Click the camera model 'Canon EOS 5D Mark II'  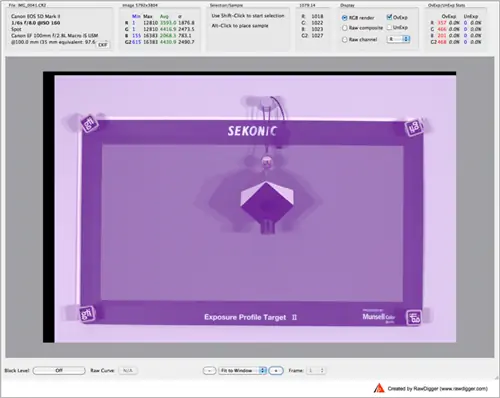tap(36, 16)
